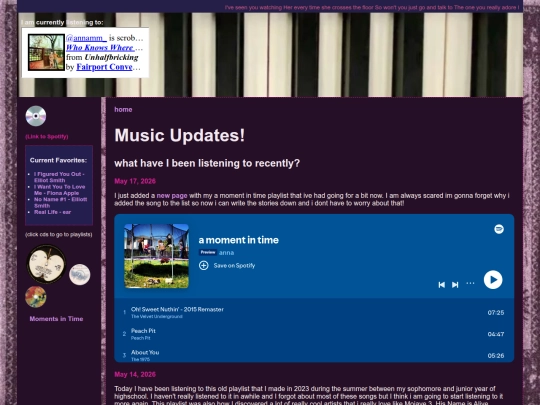Screen dimensions: 540x405
Task: Click the May 14, 2026 date heading
Action: 135,374
